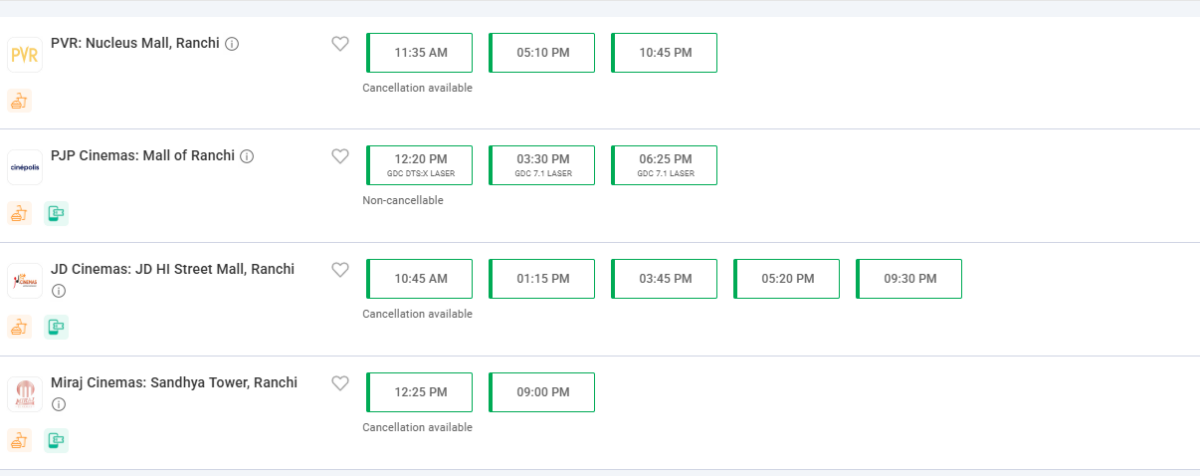This screenshot has width=1200, height=476.
Task: Click M-ticket icon under PJP Cinemas
Action: pyautogui.click(x=57, y=213)
